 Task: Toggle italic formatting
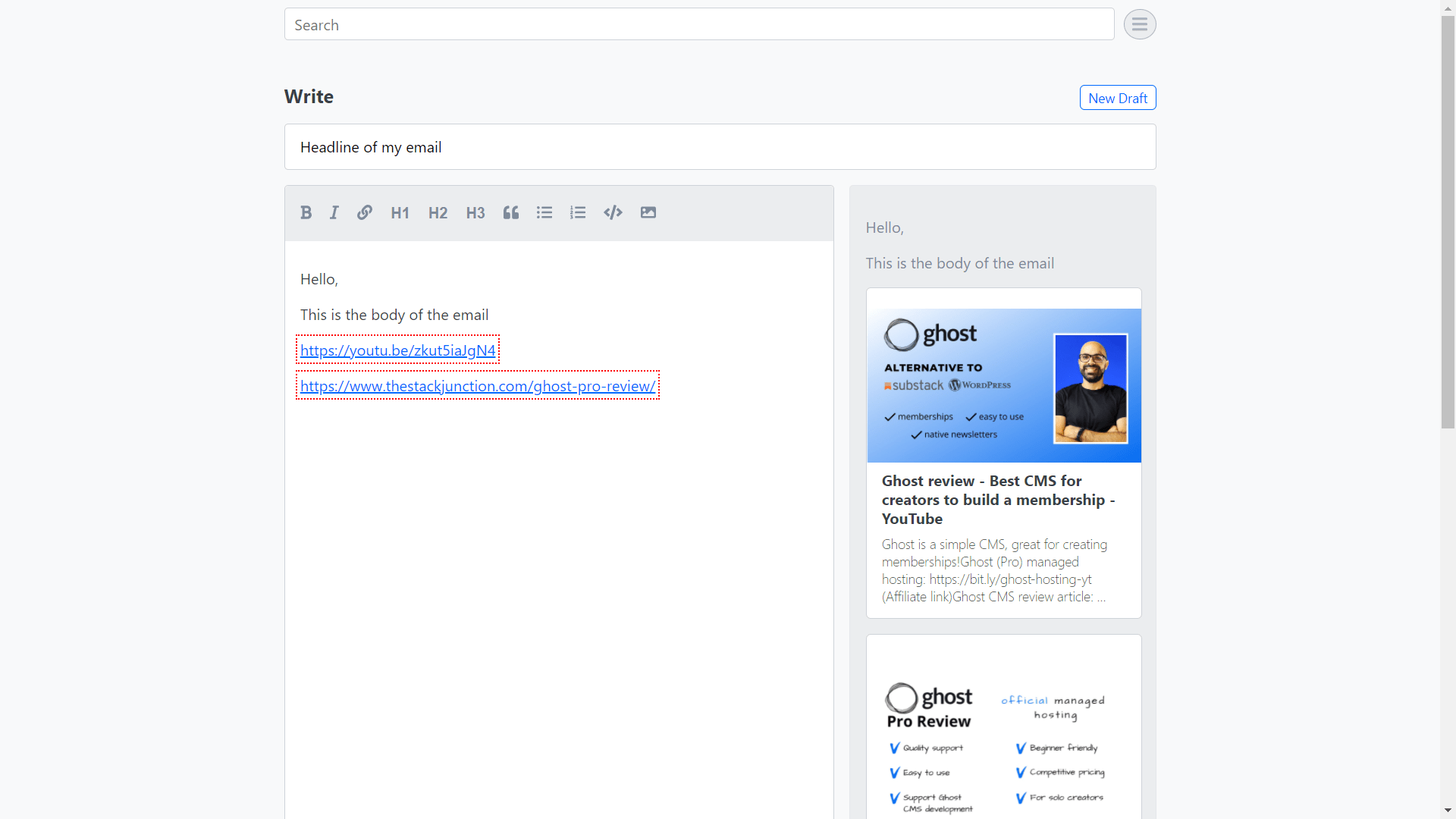(x=334, y=212)
